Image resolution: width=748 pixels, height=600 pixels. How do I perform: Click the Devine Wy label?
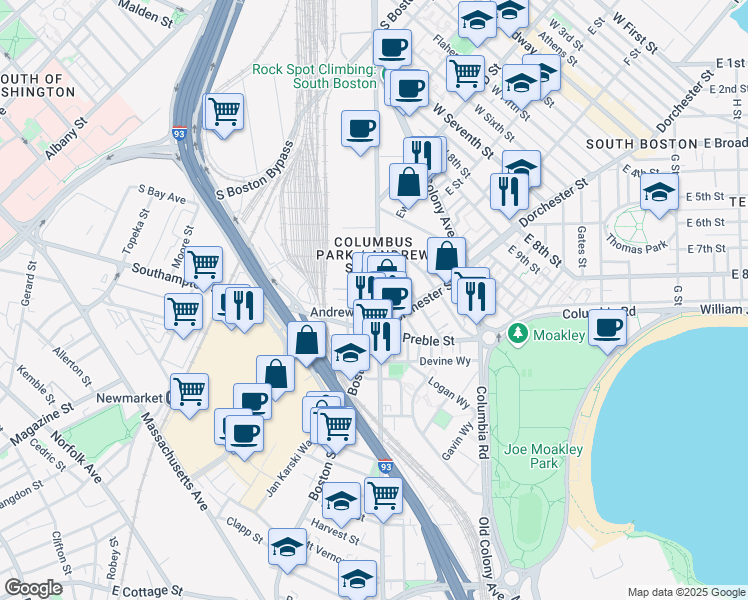tap(445, 362)
